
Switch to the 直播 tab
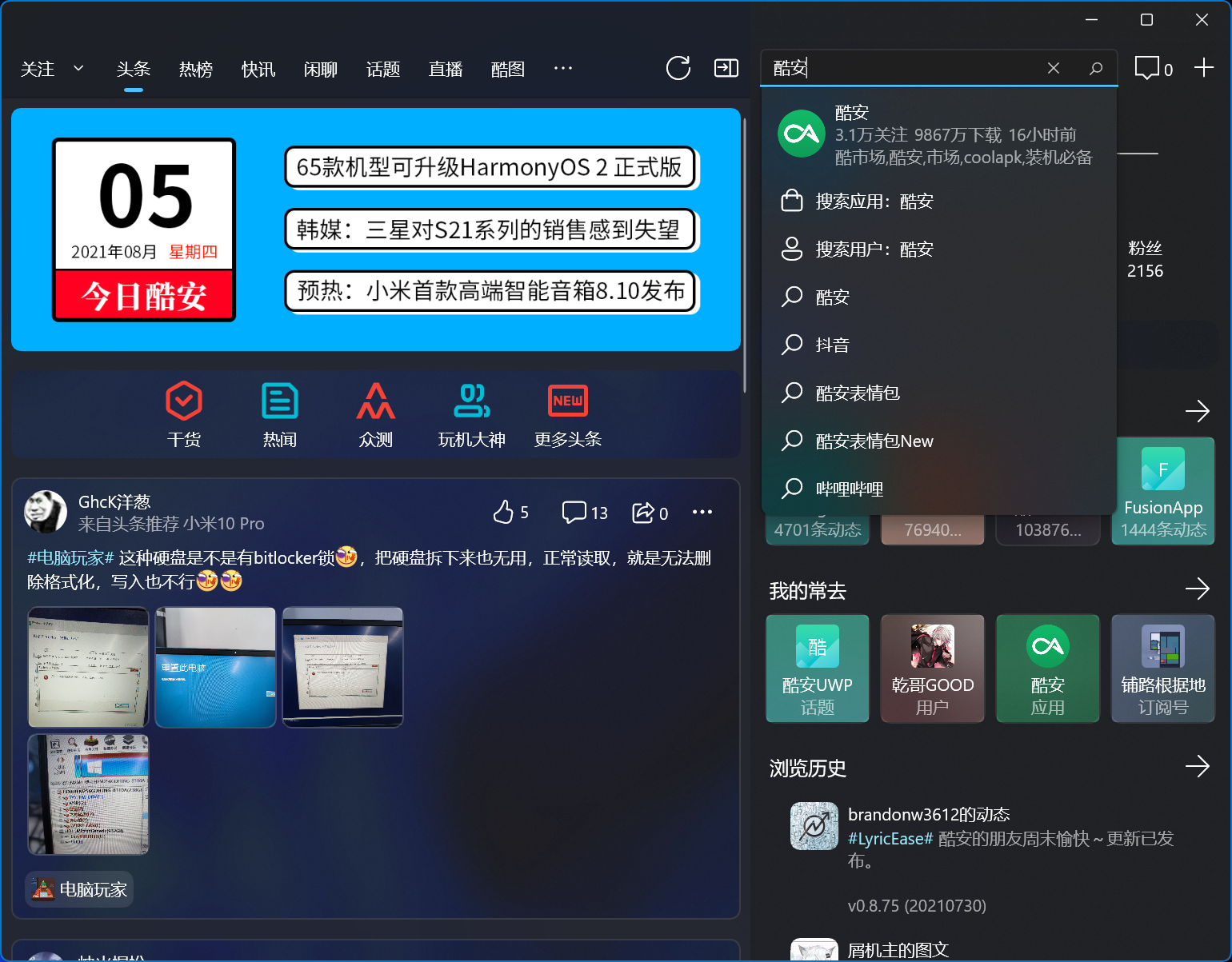point(446,69)
